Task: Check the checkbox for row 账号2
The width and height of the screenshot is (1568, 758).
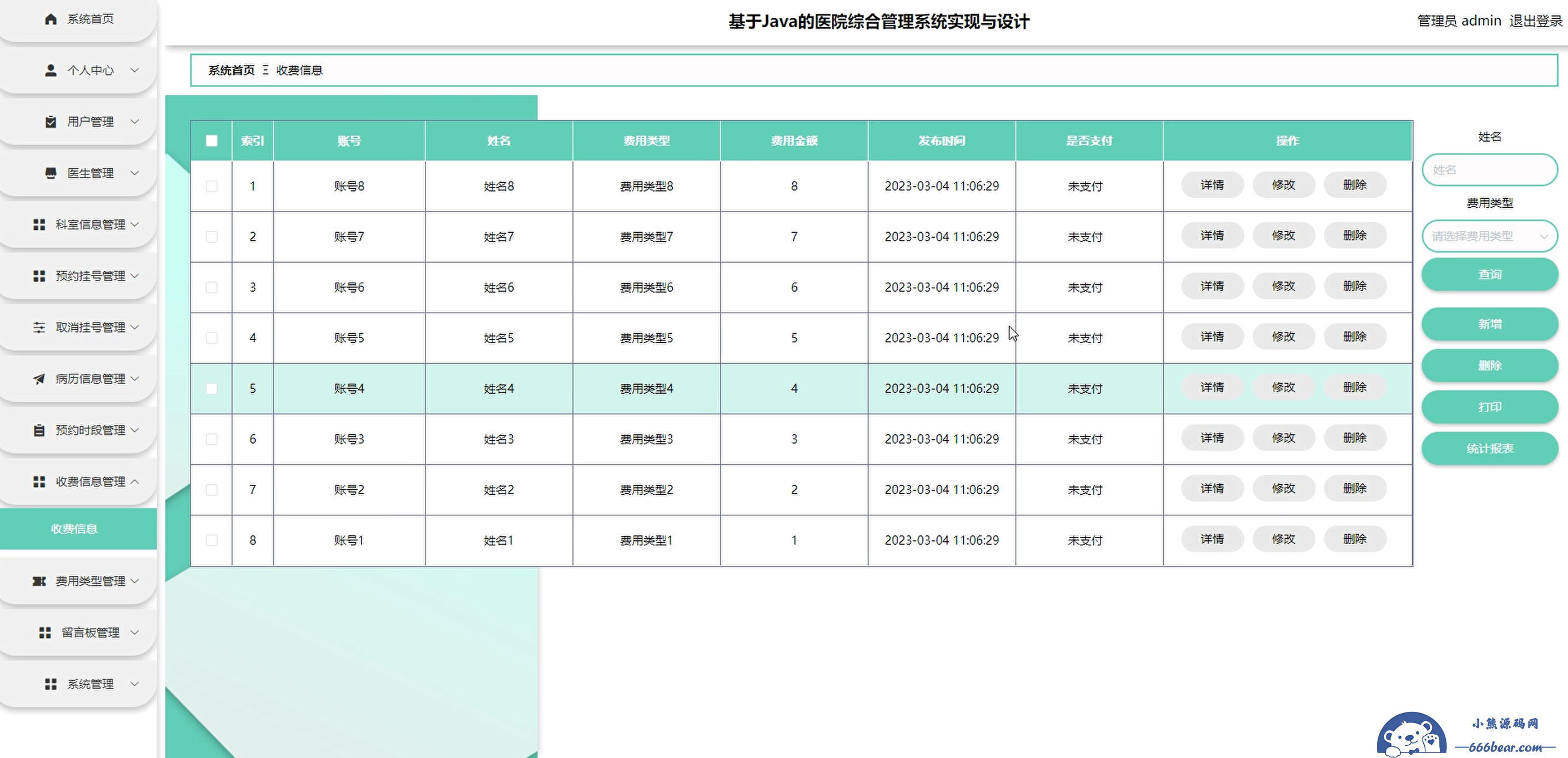Action: (x=211, y=489)
